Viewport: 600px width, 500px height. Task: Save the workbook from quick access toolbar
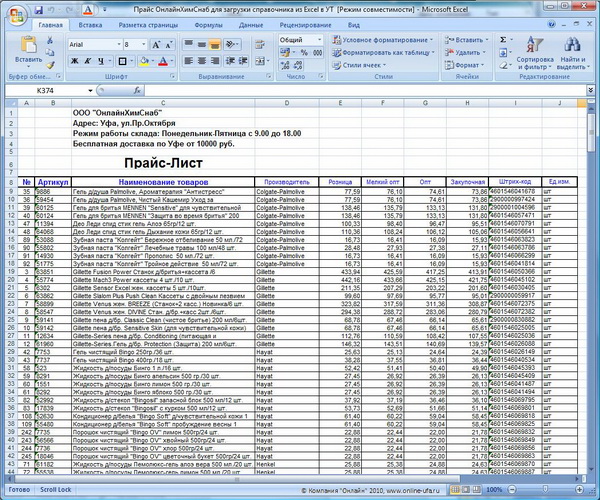[39, 10]
